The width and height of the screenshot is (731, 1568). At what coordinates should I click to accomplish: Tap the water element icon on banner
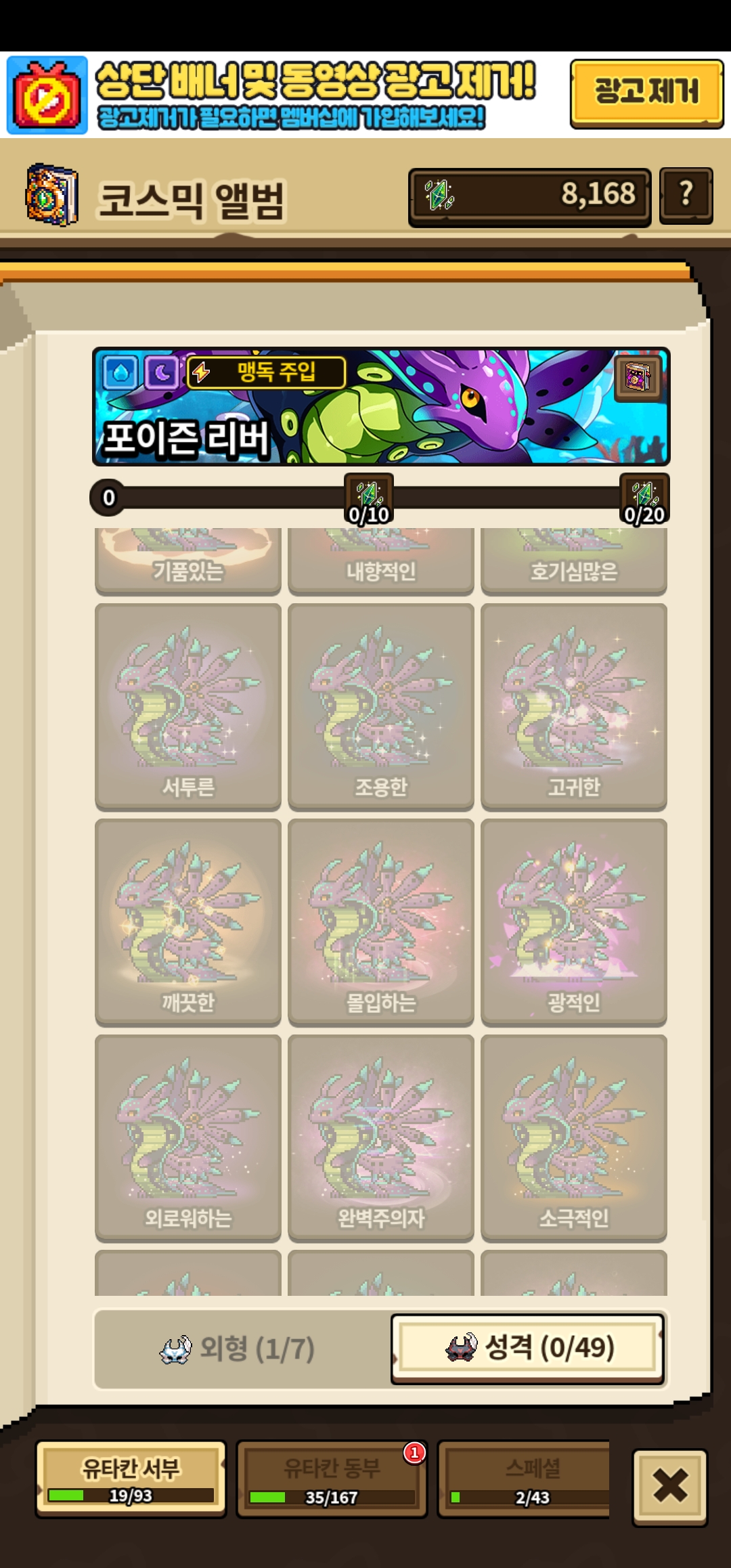click(x=120, y=372)
